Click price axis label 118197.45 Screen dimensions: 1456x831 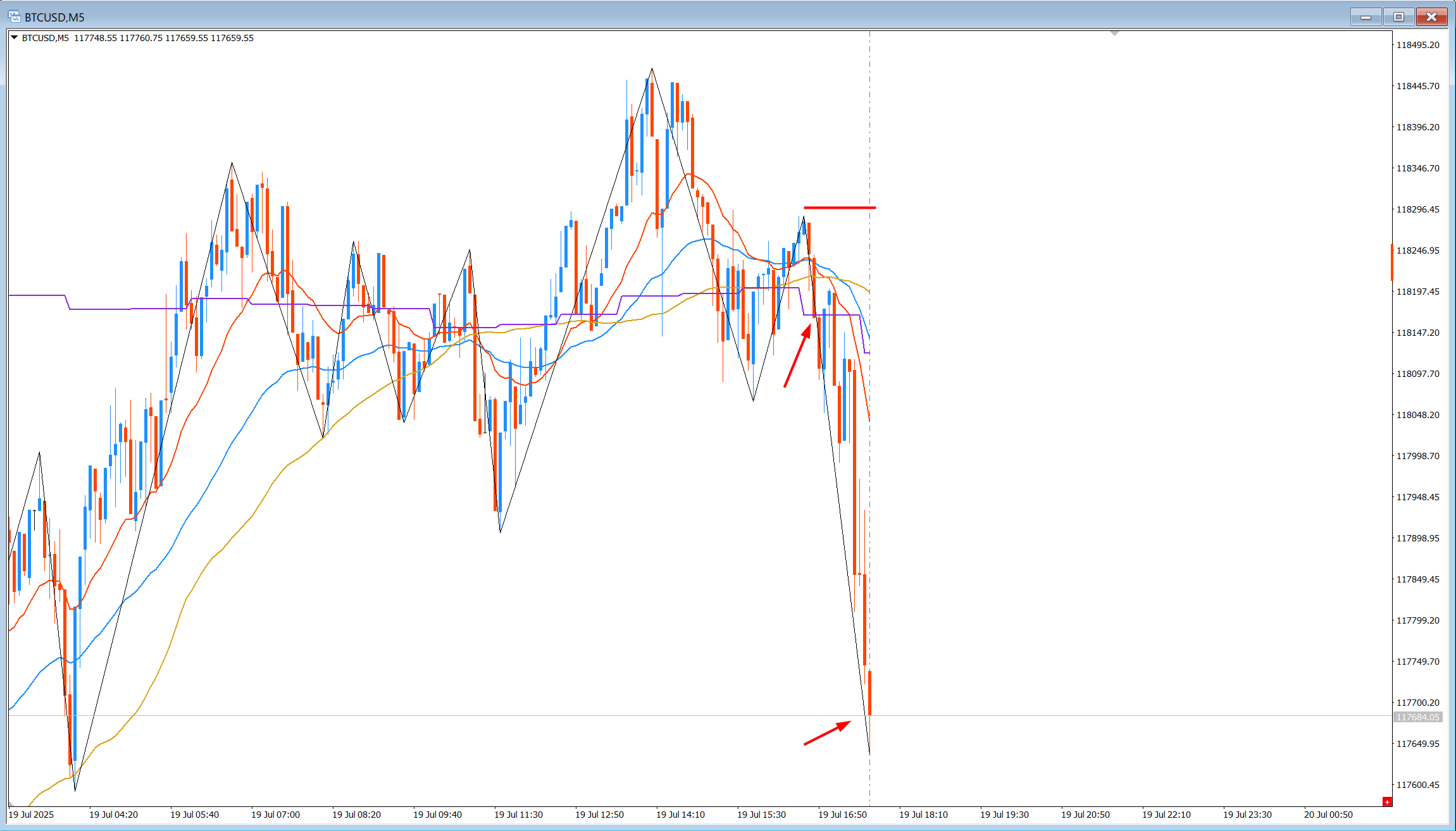tap(1418, 292)
